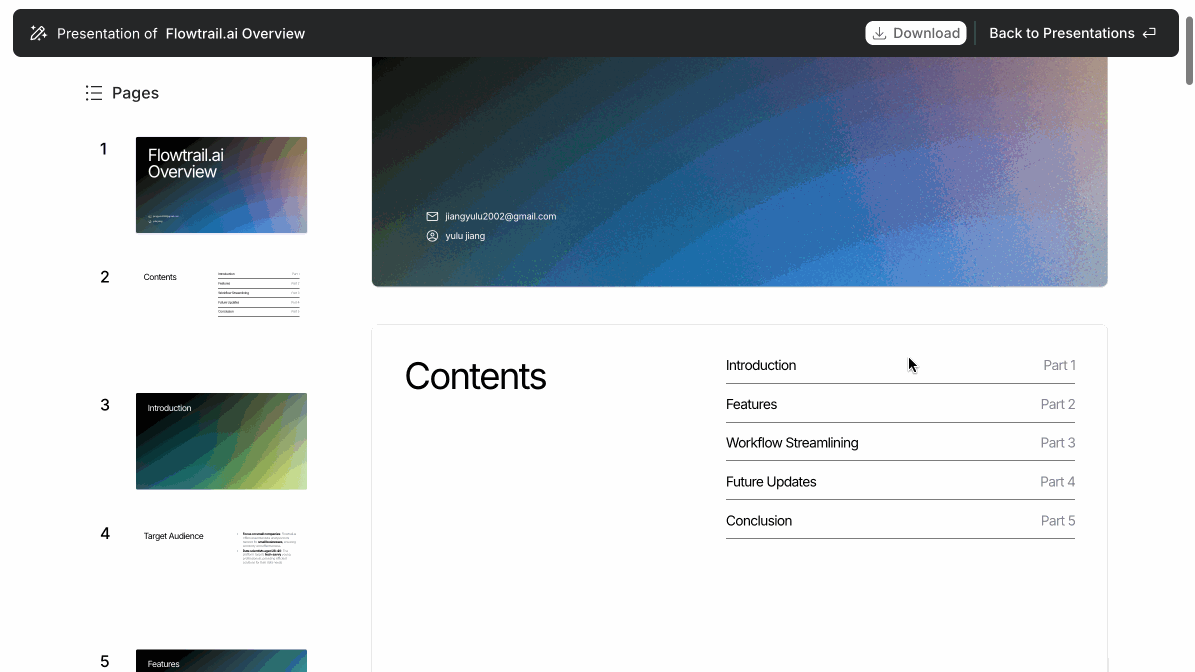The width and height of the screenshot is (1195, 672).
Task: Open the Contents slide thumbnail in the sidebar
Action: coord(221,293)
